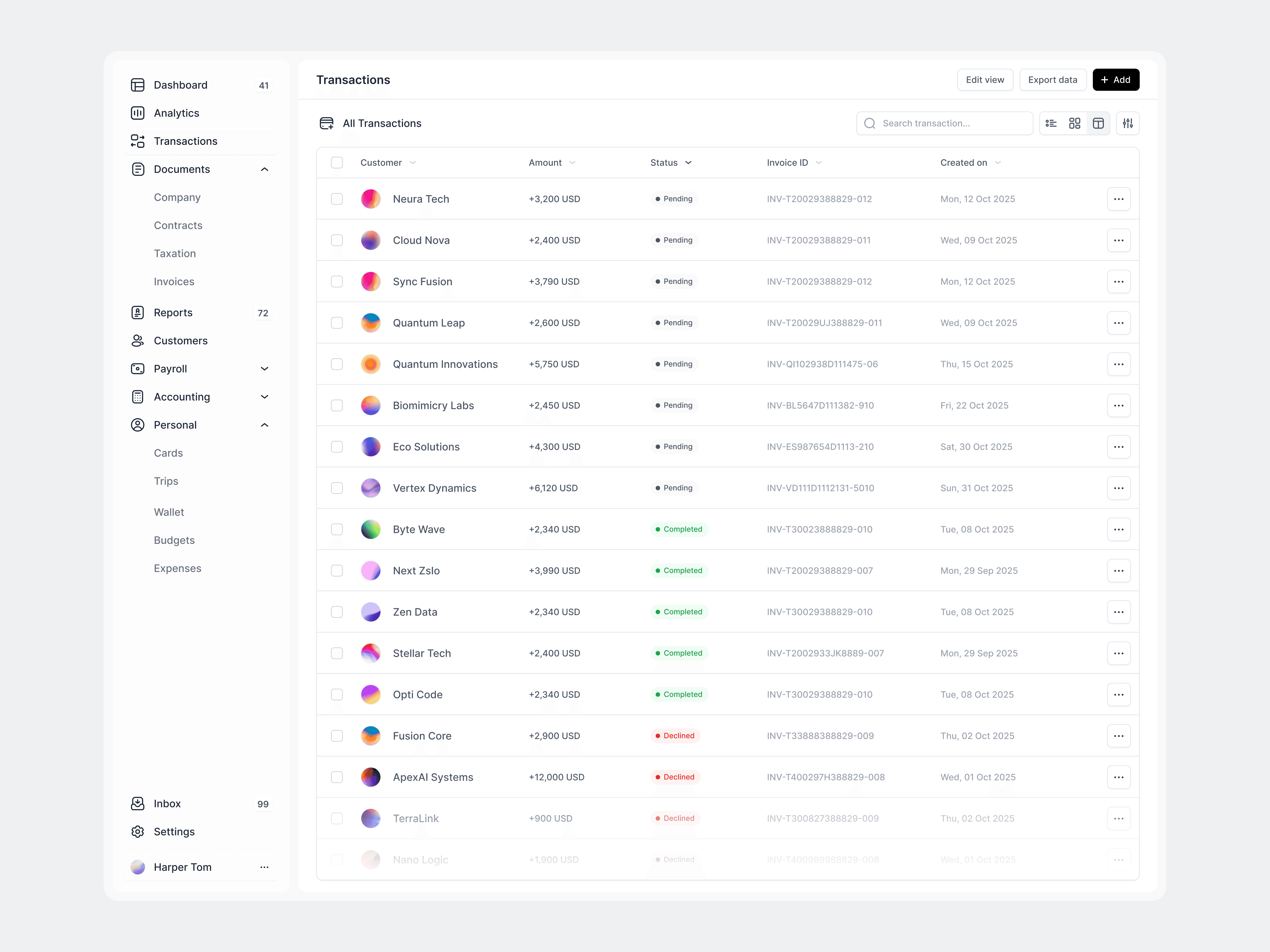Open the Wallet submenu item
The height and width of the screenshot is (952, 1270).
(169, 512)
